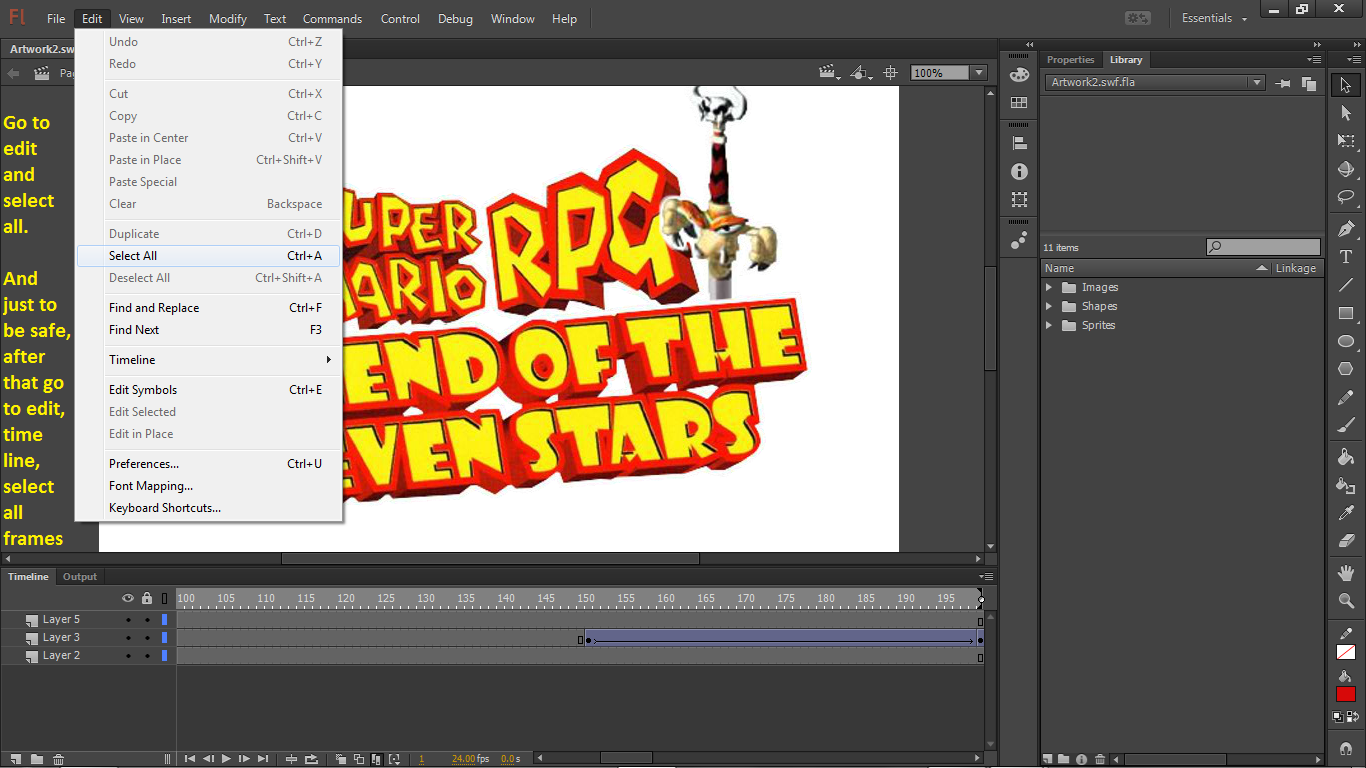
Task: Open the Transform panel icon
Action: [x=1019, y=199]
